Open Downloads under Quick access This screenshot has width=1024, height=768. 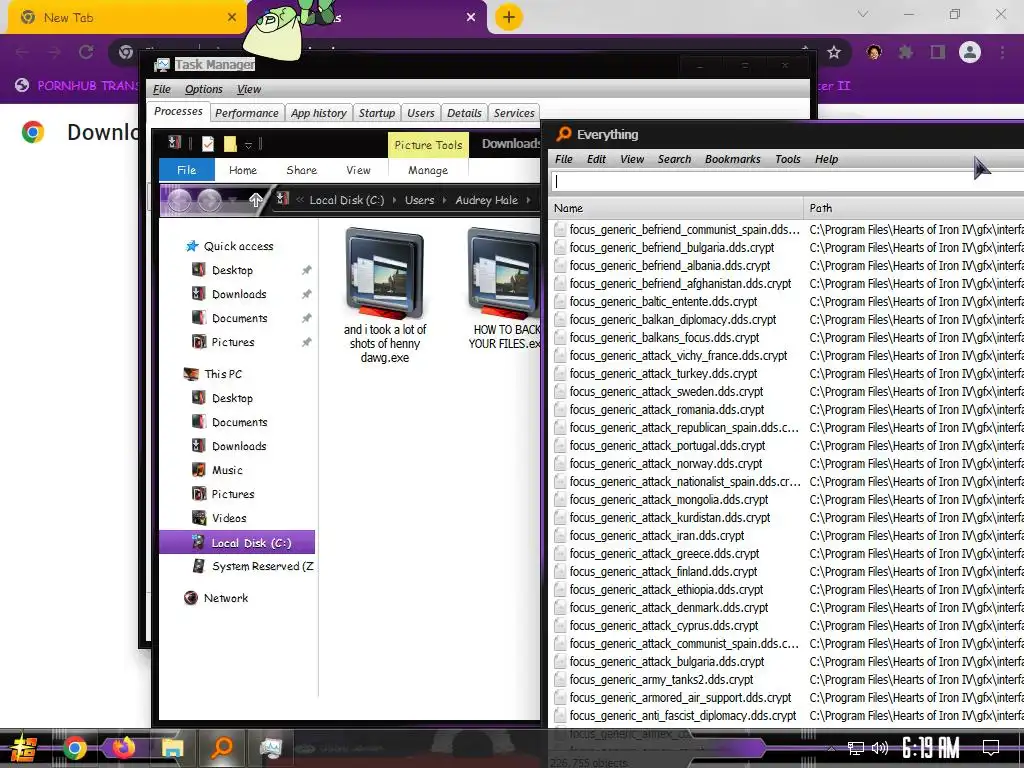[239, 295]
